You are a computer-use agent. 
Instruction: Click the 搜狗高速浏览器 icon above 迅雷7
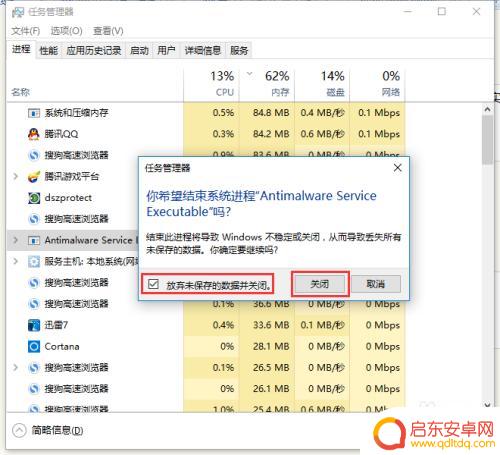[34, 304]
